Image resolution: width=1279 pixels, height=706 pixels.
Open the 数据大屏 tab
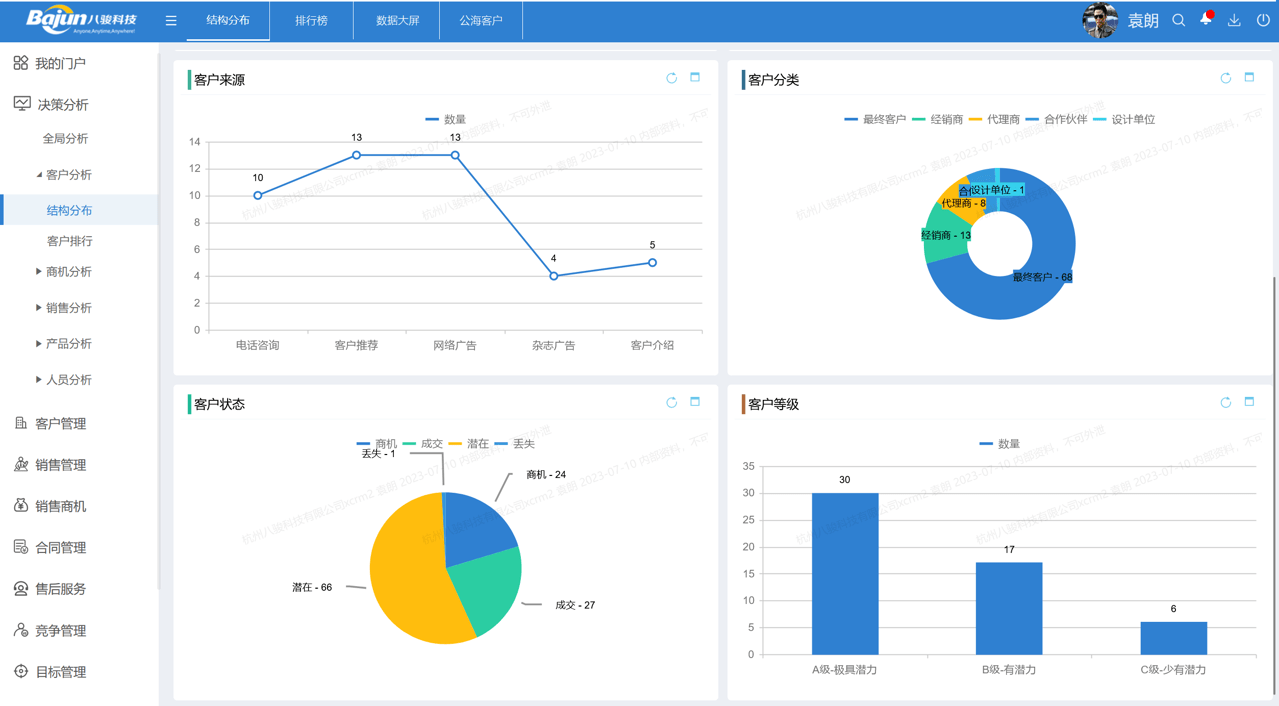pyautogui.click(x=397, y=21)
